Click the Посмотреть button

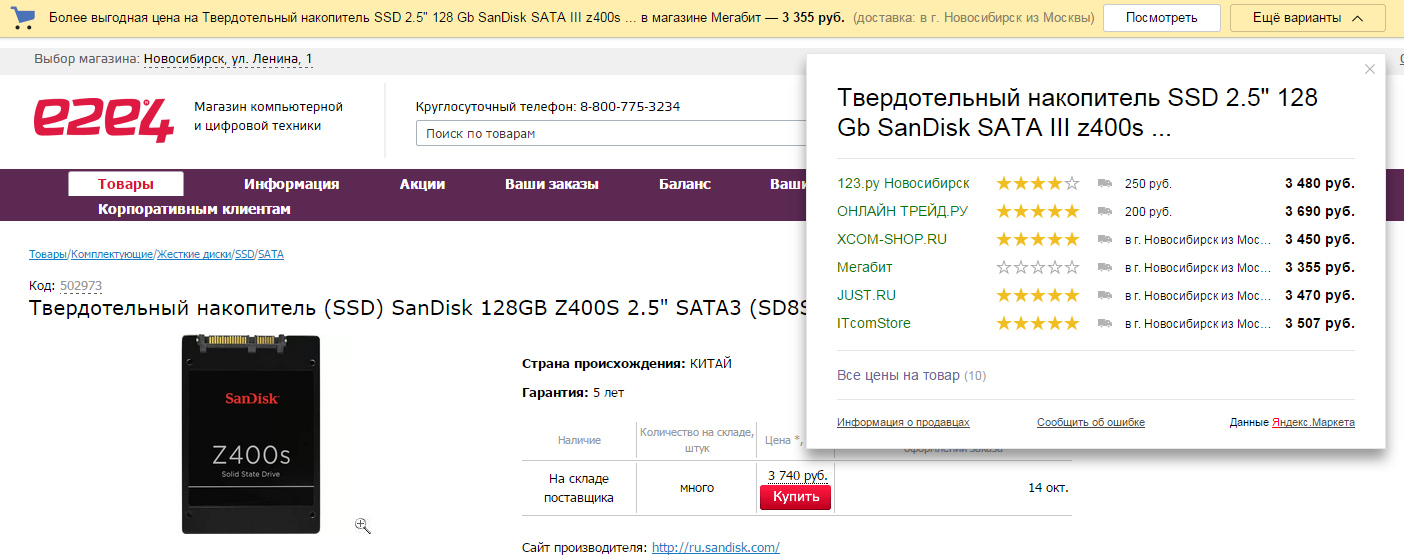click(x=1162, y=18)
